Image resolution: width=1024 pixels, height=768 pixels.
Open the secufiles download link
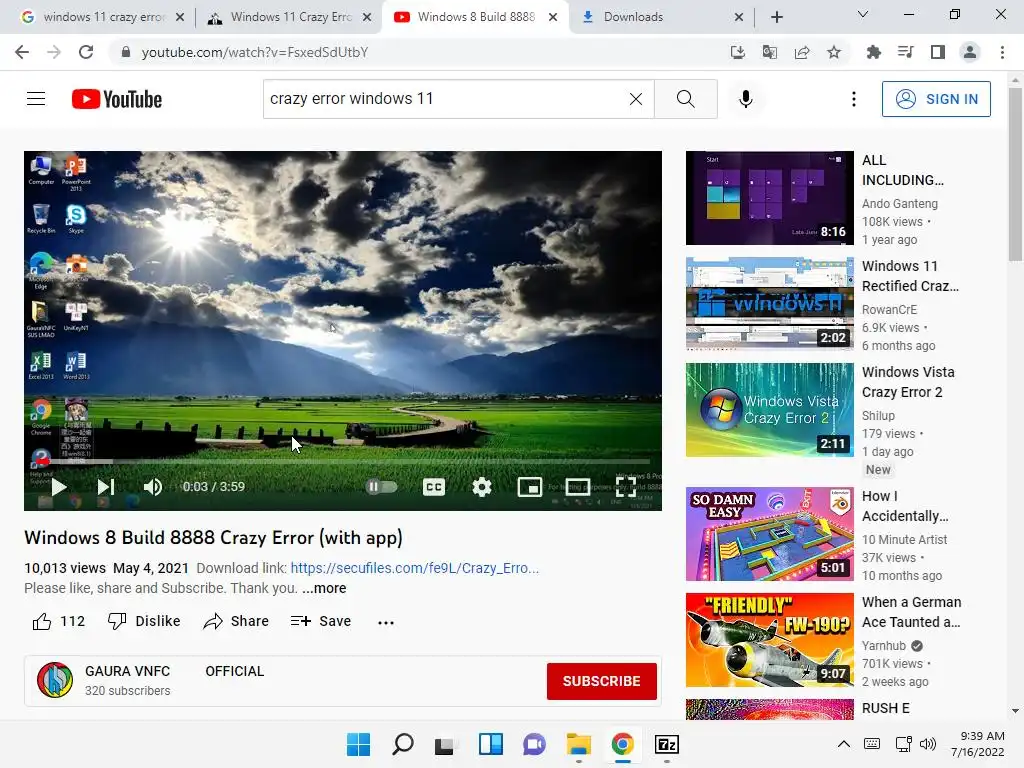pyautogui.click(x=415, y=568)
